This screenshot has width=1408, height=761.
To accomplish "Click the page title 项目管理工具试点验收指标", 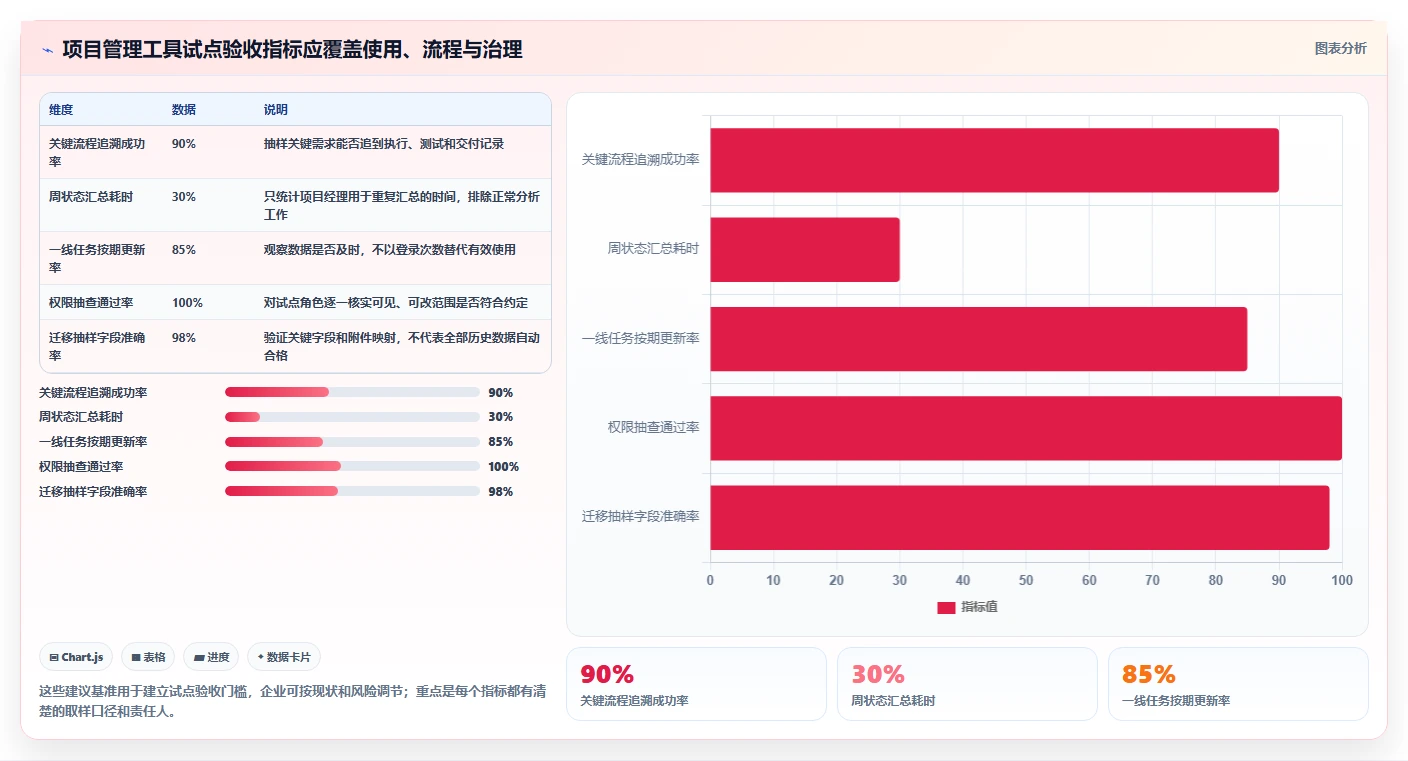I will [292, 50].
